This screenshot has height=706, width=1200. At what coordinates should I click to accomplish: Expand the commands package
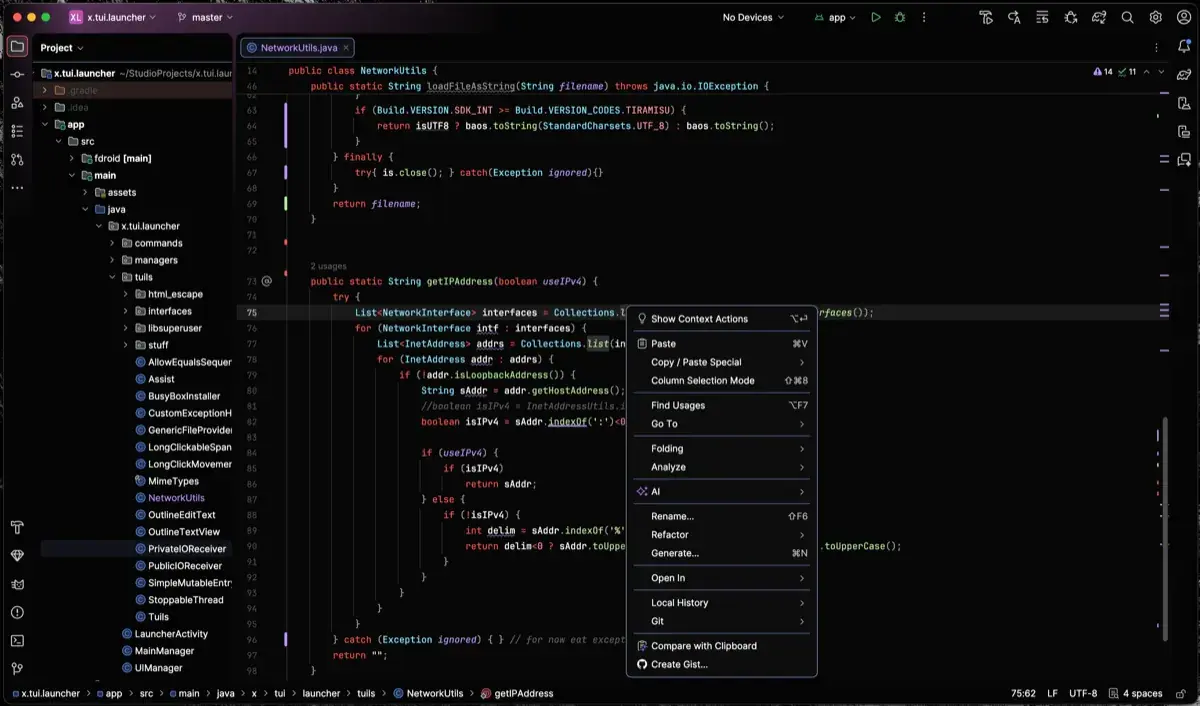point(112,243)
